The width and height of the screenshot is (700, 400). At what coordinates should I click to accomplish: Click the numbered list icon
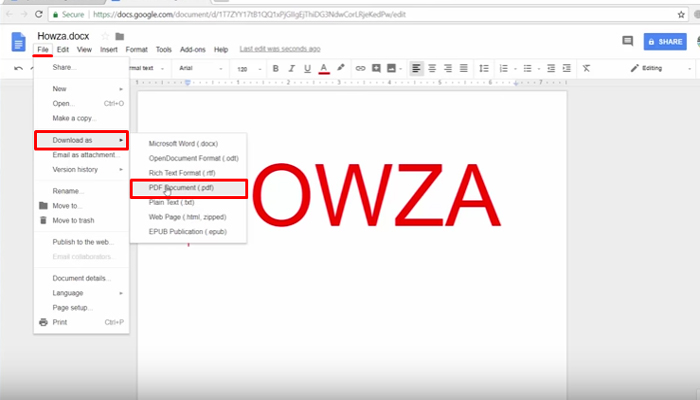504,68
